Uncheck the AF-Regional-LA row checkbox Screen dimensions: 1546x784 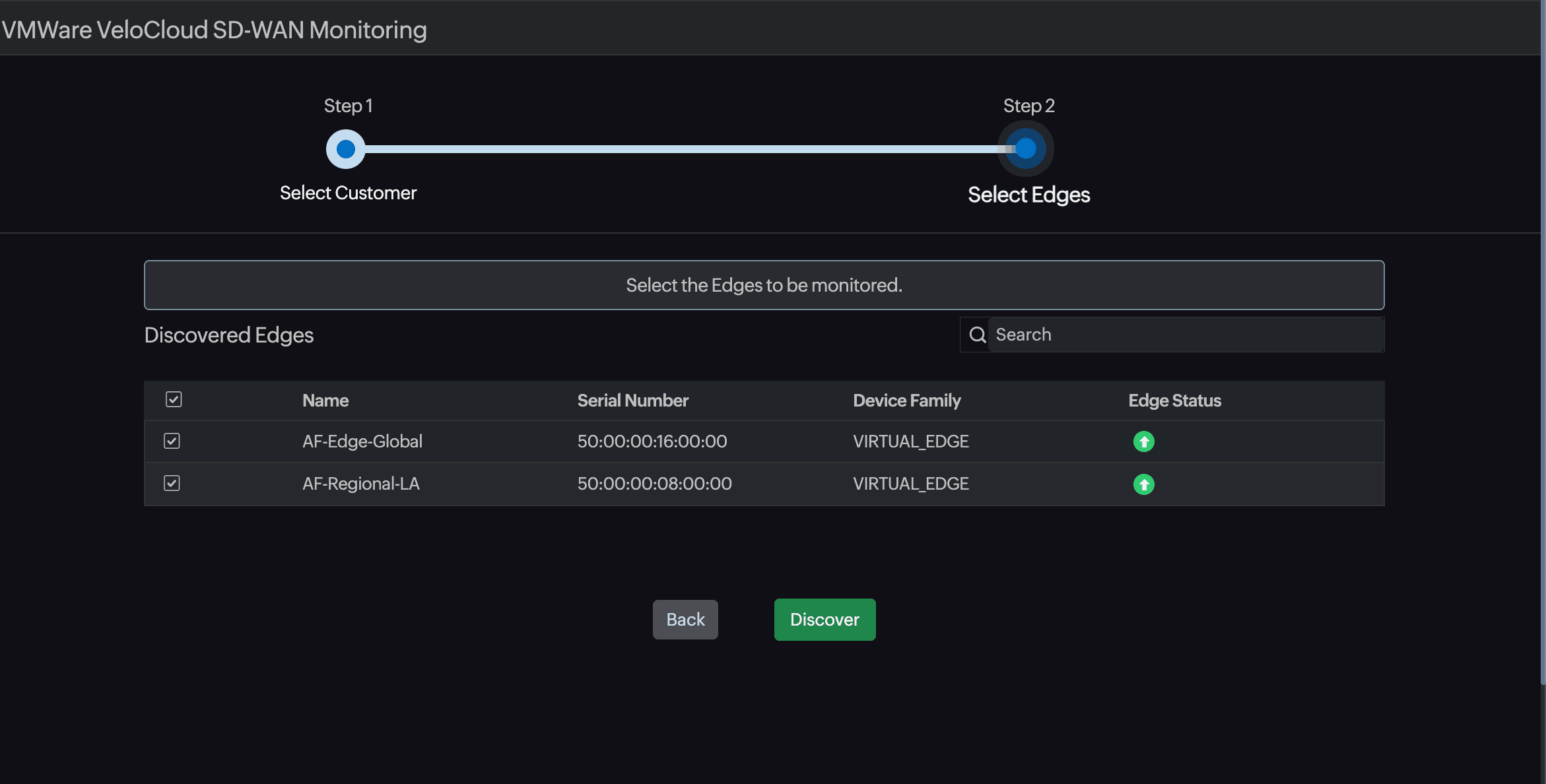[171, 483]
